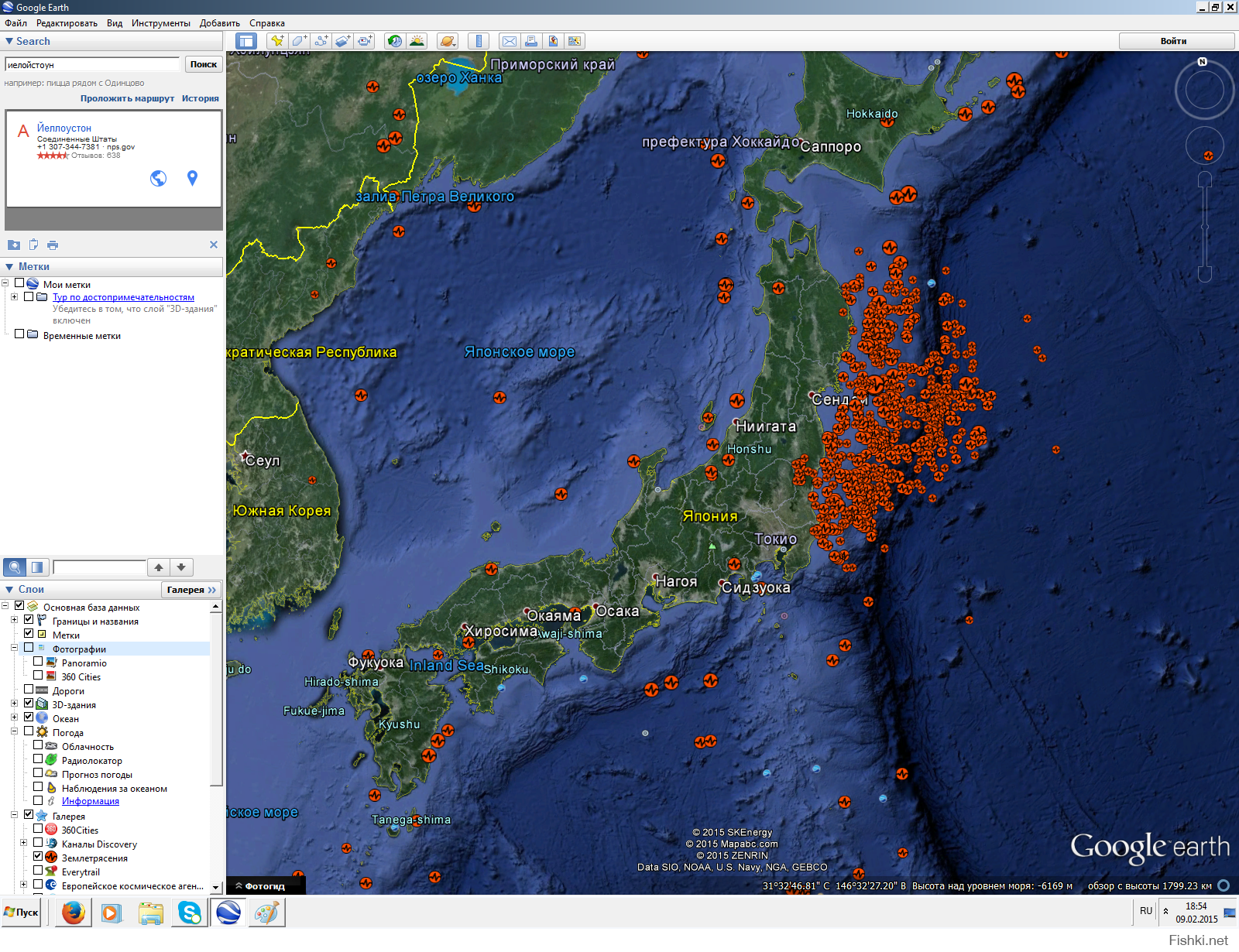
Task: Add a path with the toolbar icon
Action: tap(321, 41)
